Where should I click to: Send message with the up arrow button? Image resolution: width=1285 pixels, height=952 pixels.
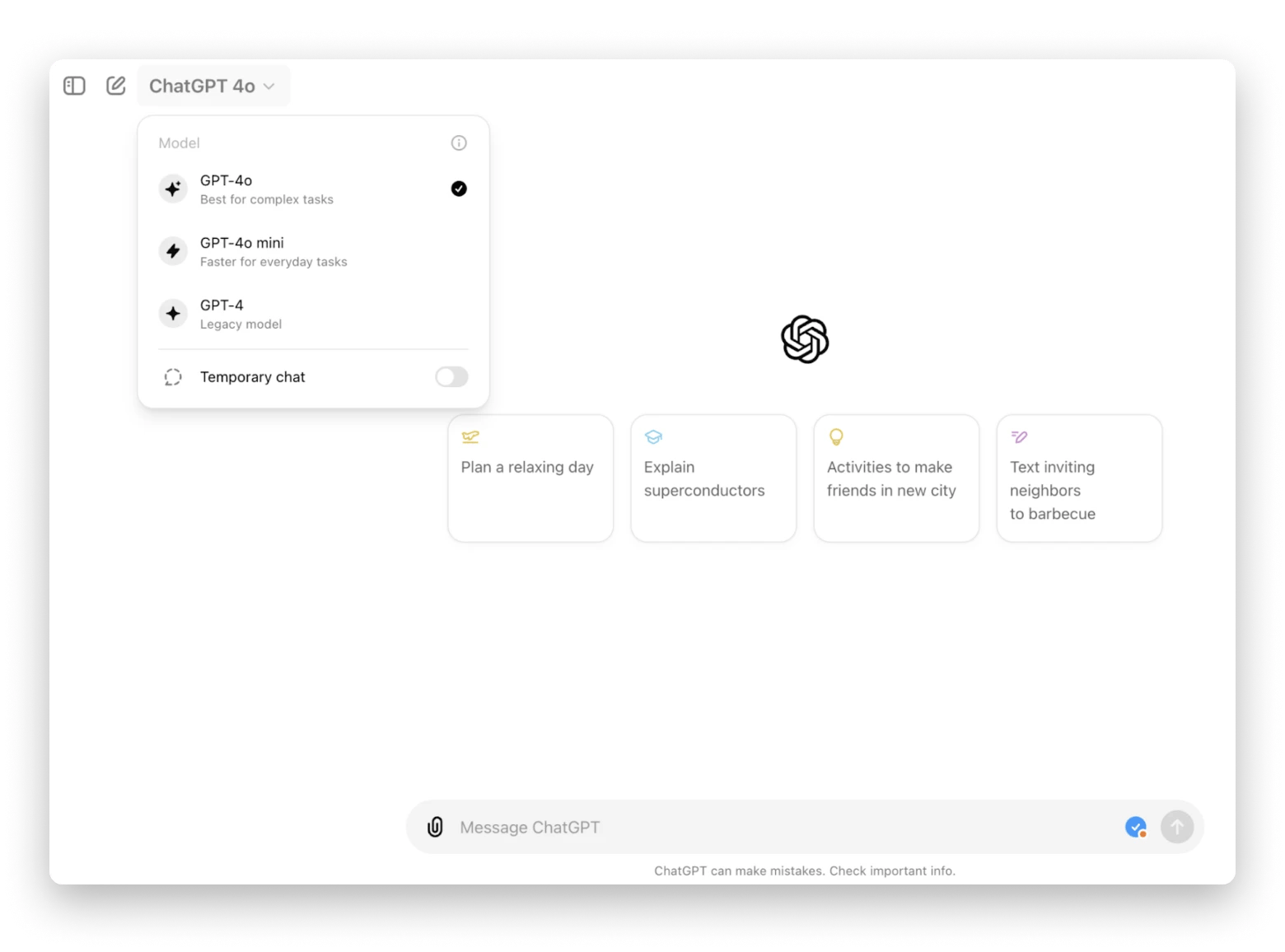point(1177,827)
